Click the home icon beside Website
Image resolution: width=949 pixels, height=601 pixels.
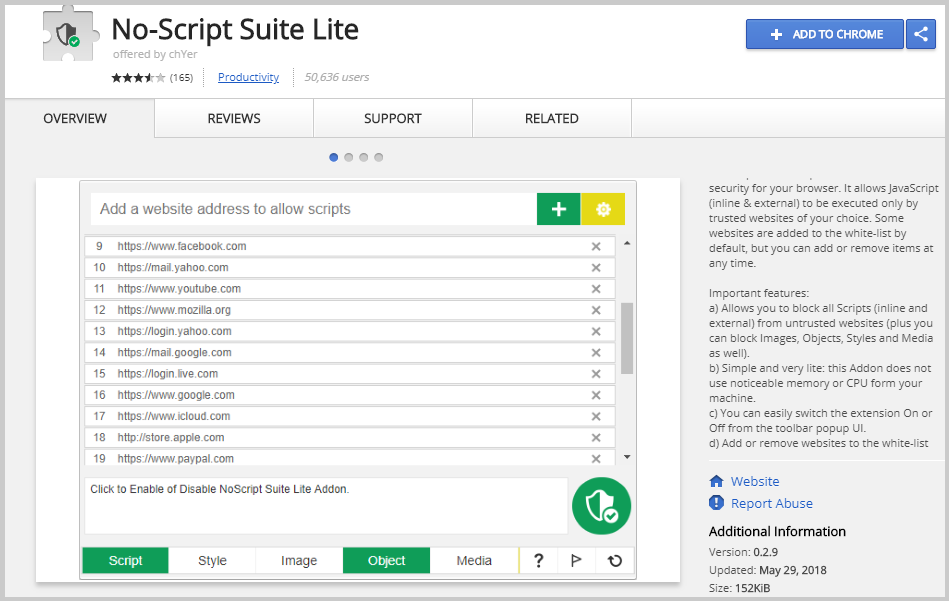[x=717, y=481]
